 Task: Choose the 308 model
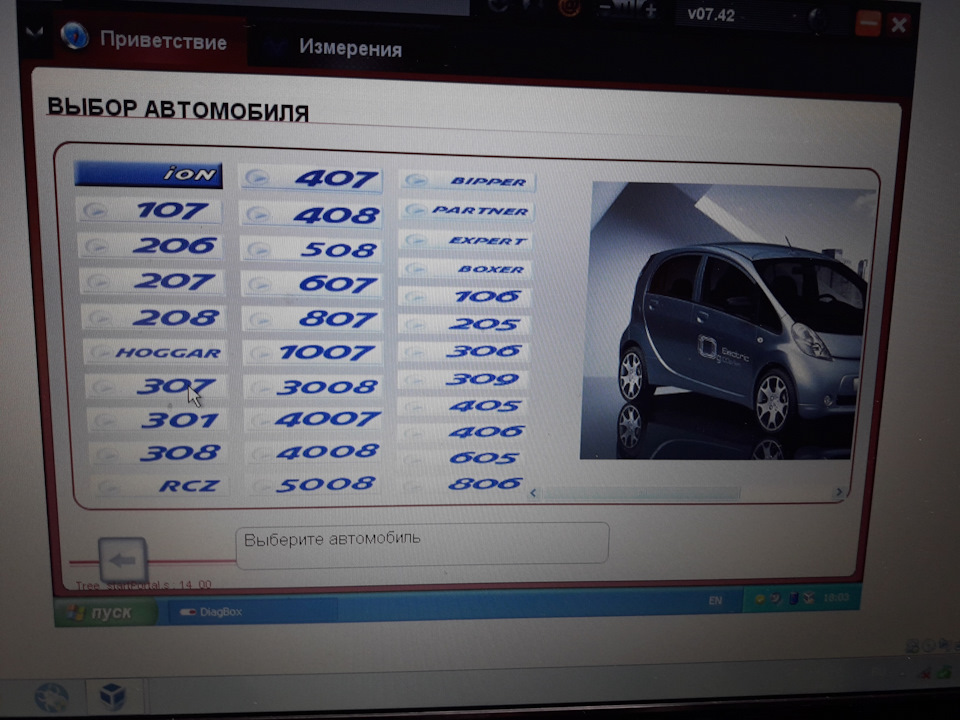coord(160,452)
